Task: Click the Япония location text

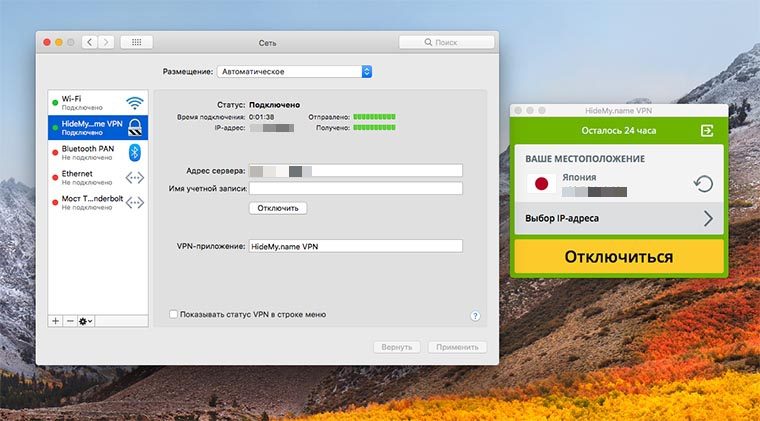Action: [579, 177]
